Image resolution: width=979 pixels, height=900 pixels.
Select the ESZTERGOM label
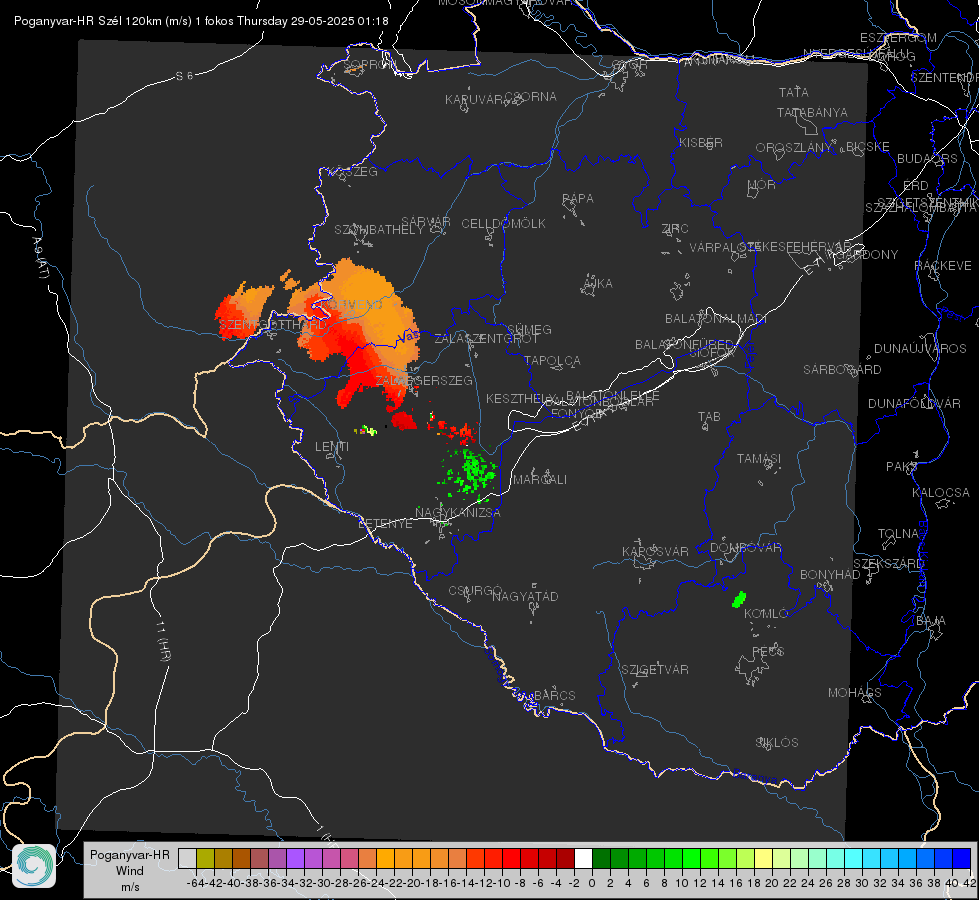898,38
